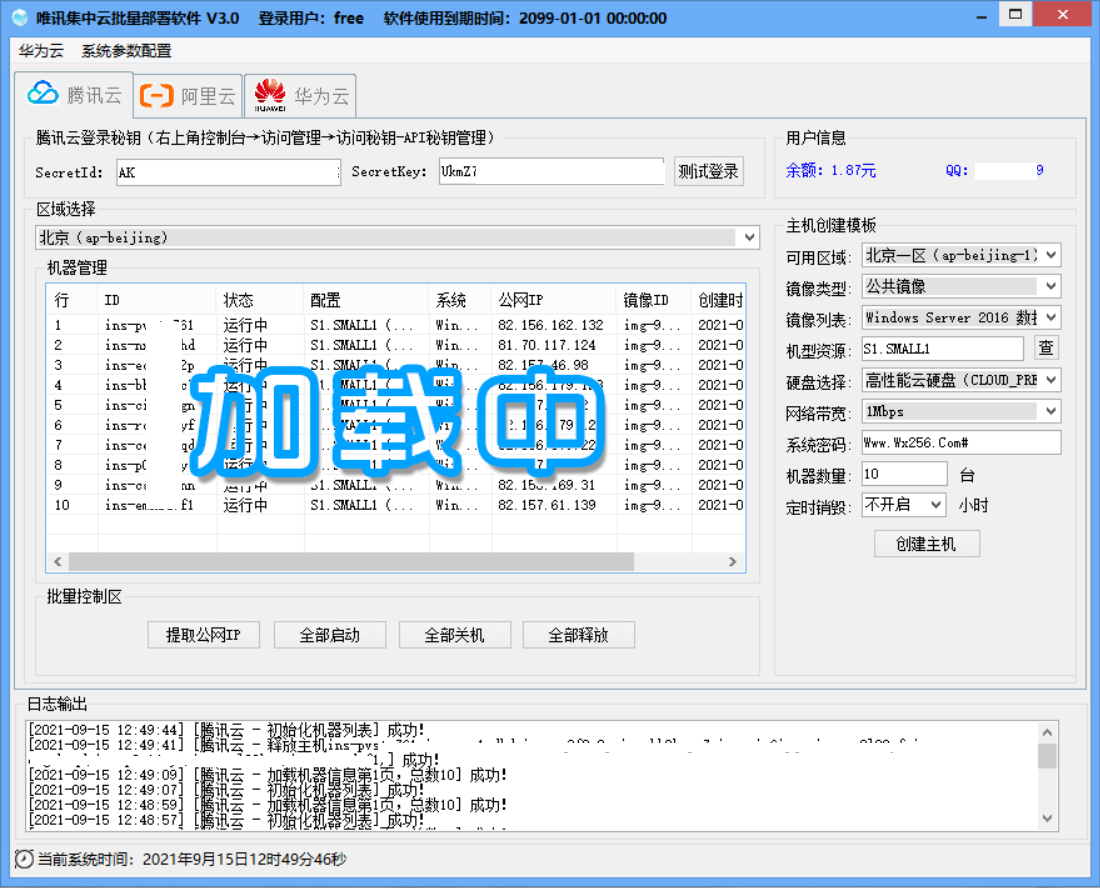The height and width of the screenshot is (888, 1100).
Task: Expand the 网络带宽 bandwidth dropdown
Action: (x=1050, y=411)
